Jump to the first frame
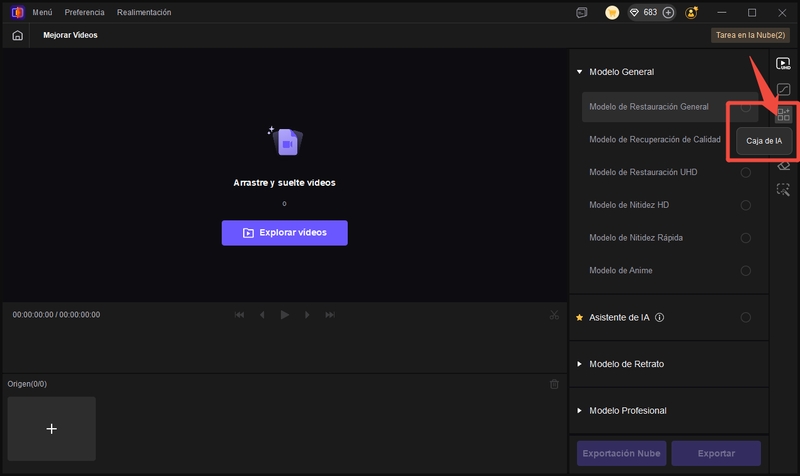This screenshot has height=476, width=800. coord(239,315)
